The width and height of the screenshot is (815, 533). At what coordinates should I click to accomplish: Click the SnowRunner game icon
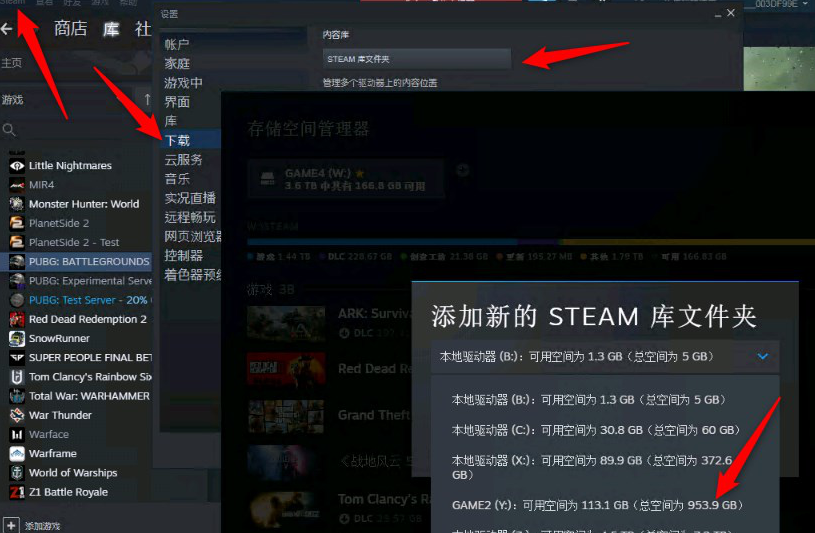[x=17, y=339]
